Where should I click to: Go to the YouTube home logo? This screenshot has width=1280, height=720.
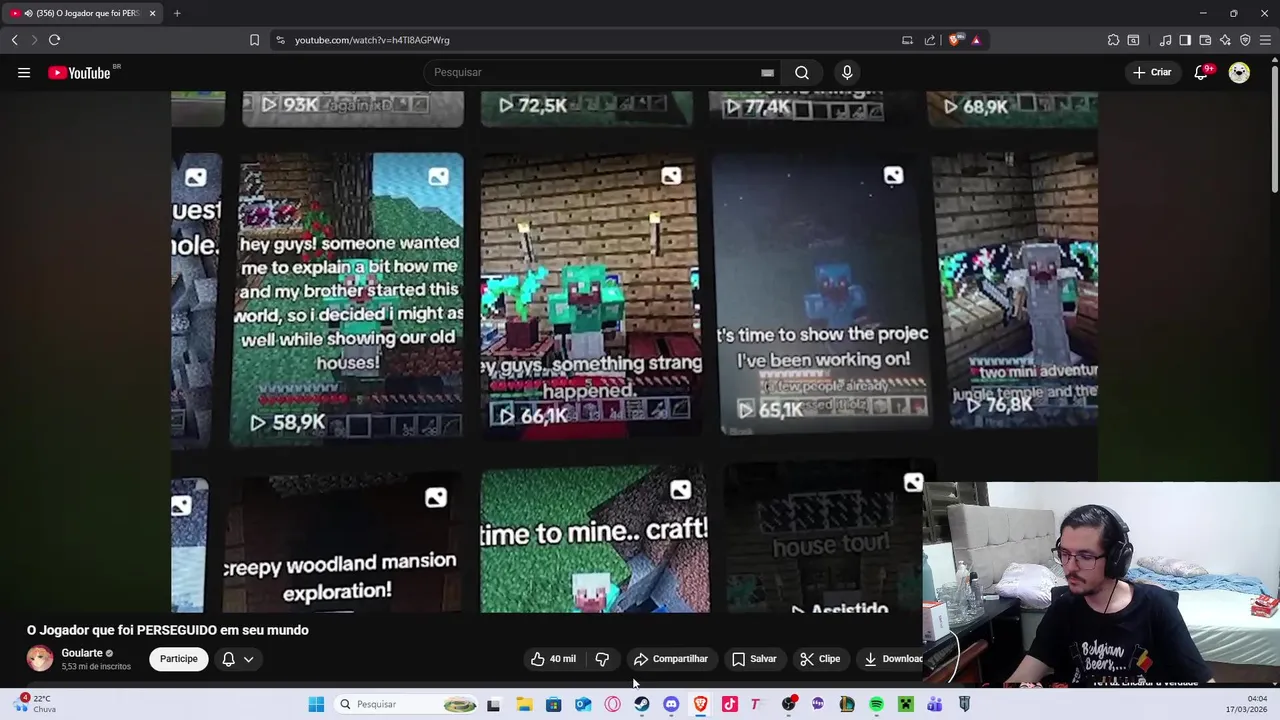click(x=80, y=72)
